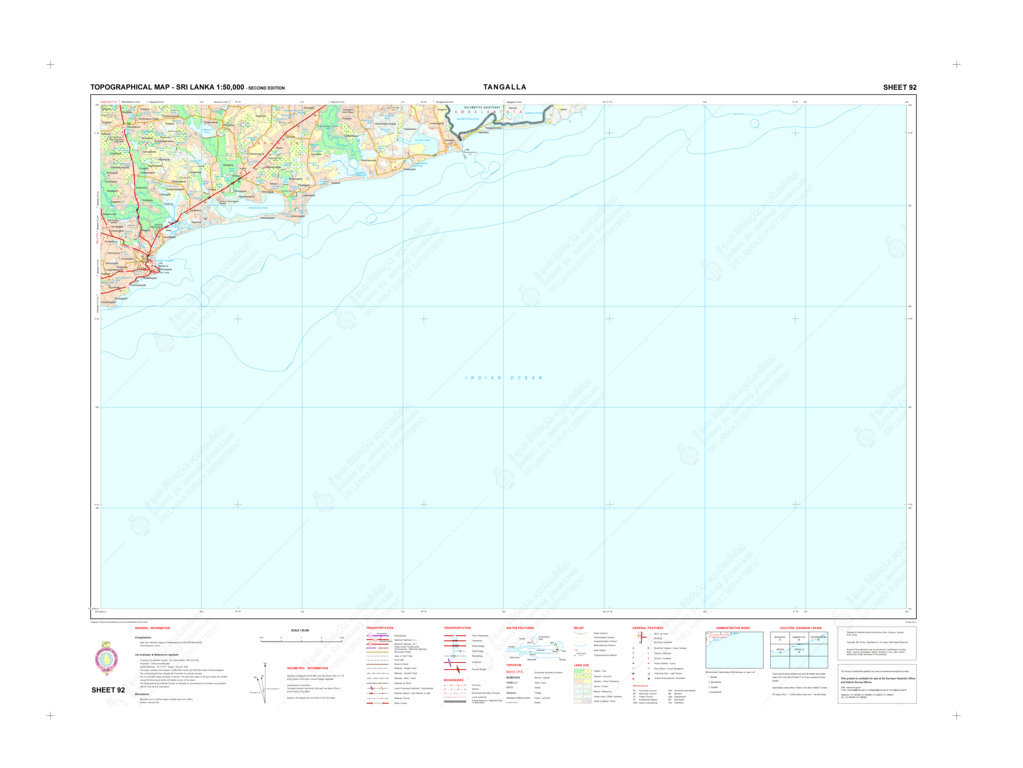Image resolution: width=1023 pixels, height=768 pixels.
Task: Click the bottom-right registration cross mark
Action: point(956,715)
